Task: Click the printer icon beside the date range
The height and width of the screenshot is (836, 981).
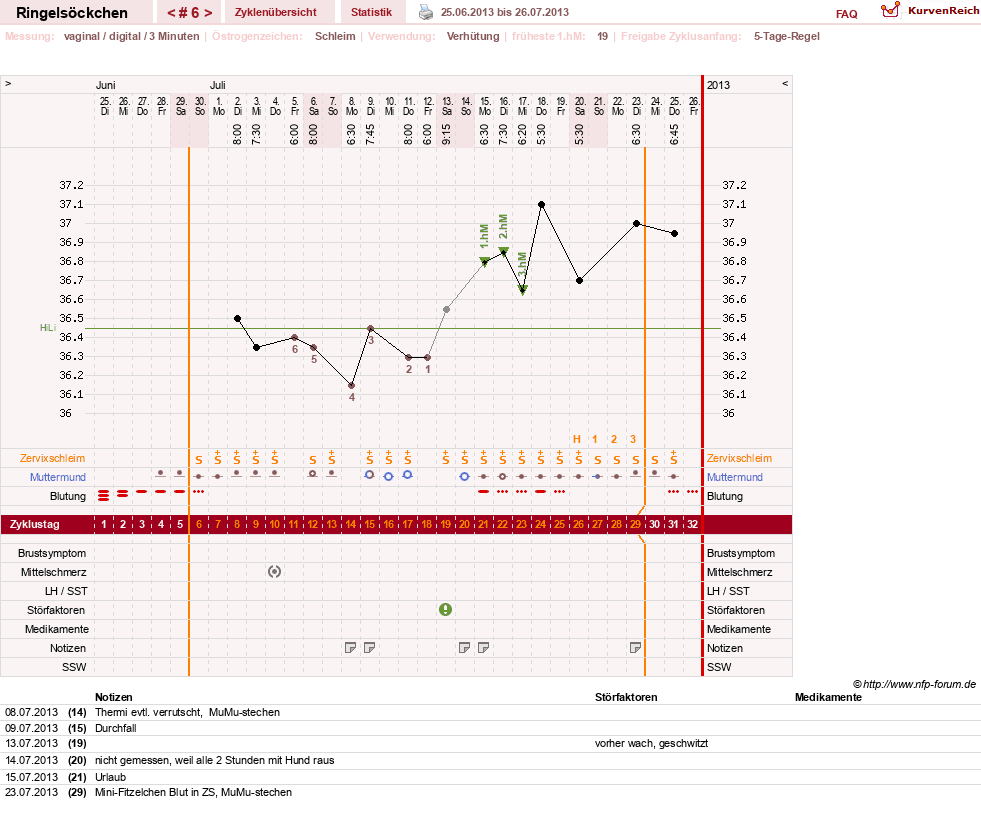Action: point(425,12)
